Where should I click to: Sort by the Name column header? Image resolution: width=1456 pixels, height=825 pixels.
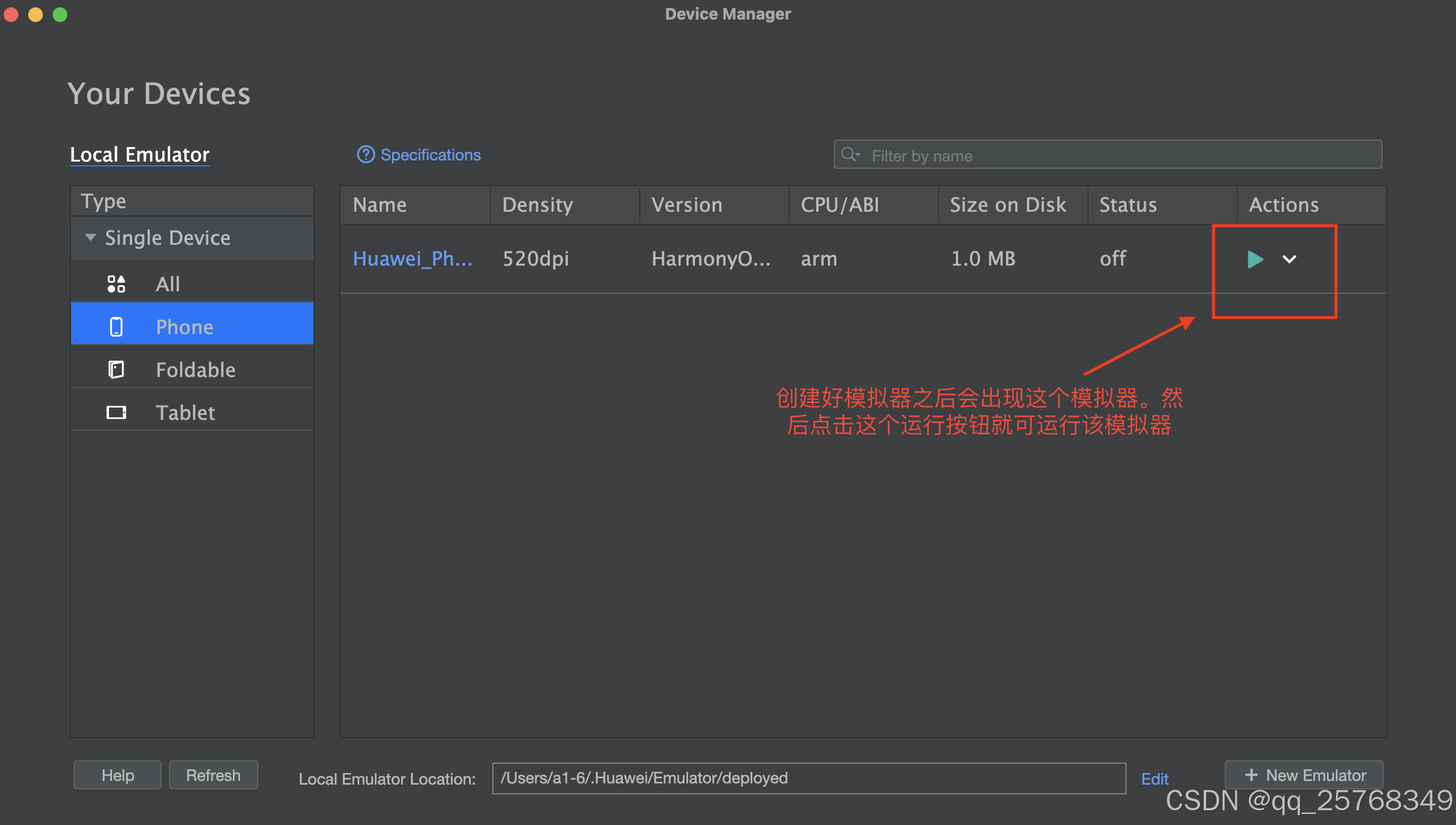pos(380,205)
